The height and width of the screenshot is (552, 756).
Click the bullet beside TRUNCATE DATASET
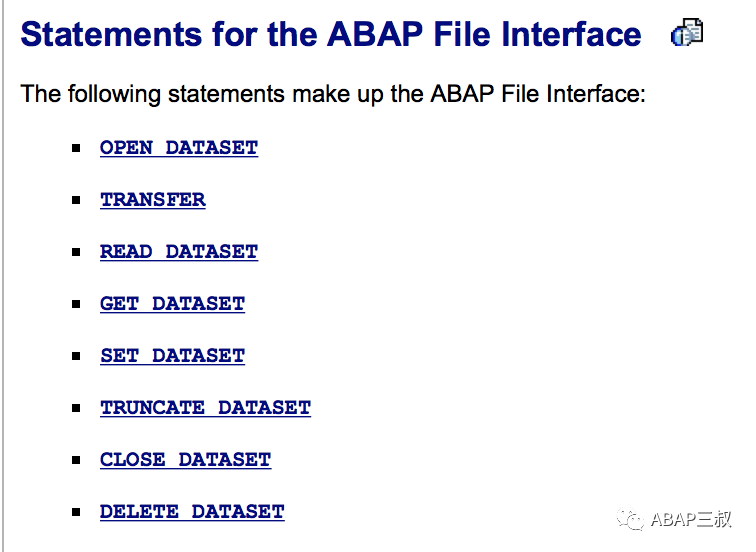click(x=76, y=408)
